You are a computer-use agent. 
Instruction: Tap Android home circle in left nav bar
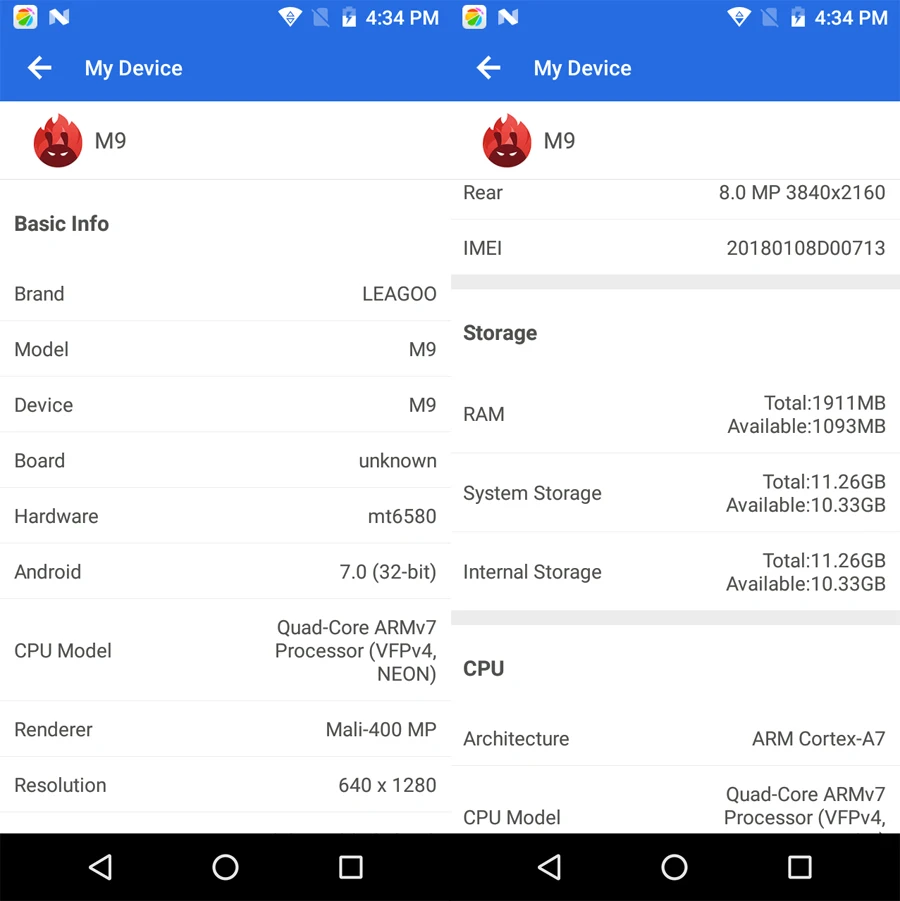pyautogui.click(x=225, y=867)
